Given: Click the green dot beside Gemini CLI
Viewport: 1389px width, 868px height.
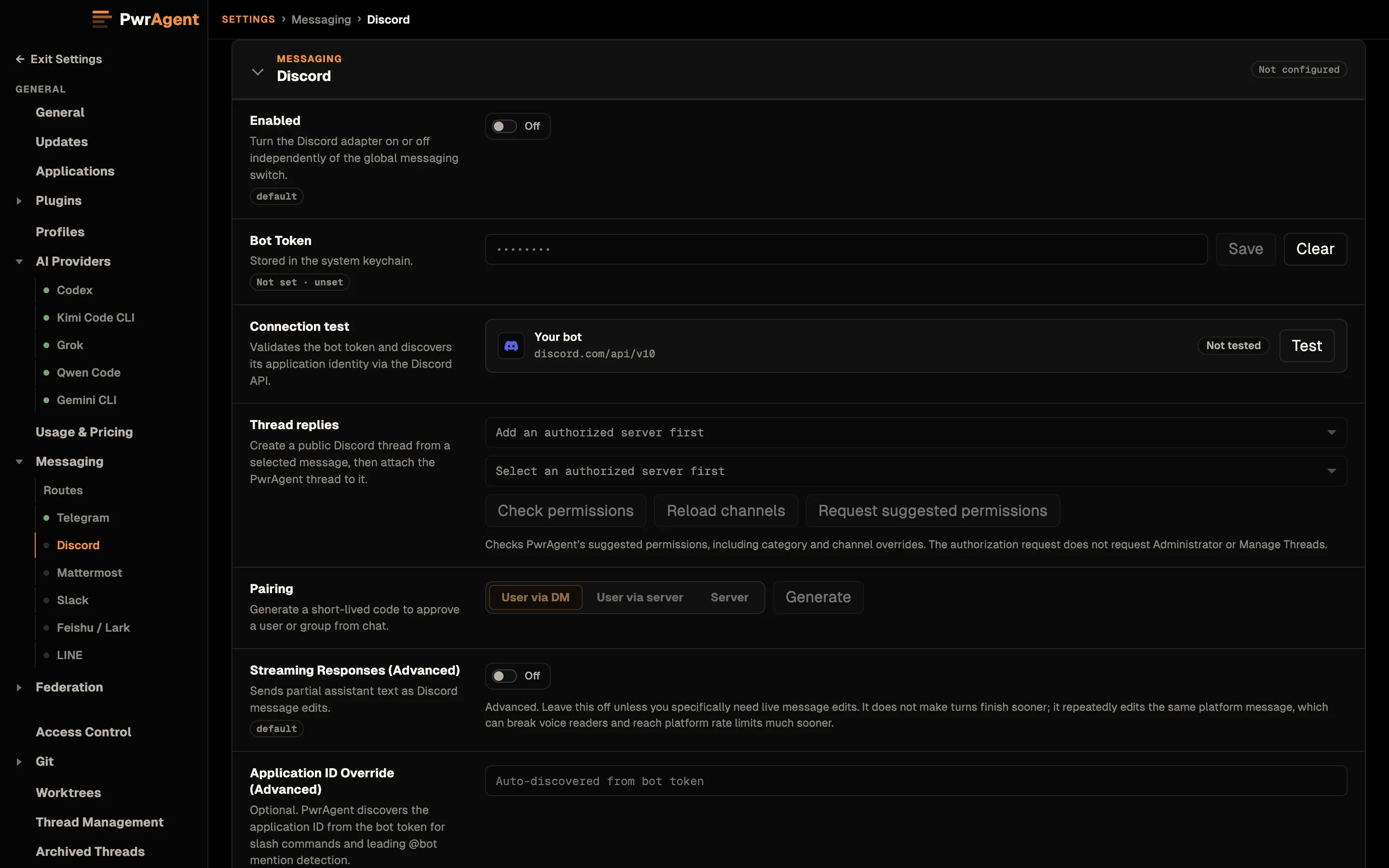Looking at the screenshot, I should 46,400.
